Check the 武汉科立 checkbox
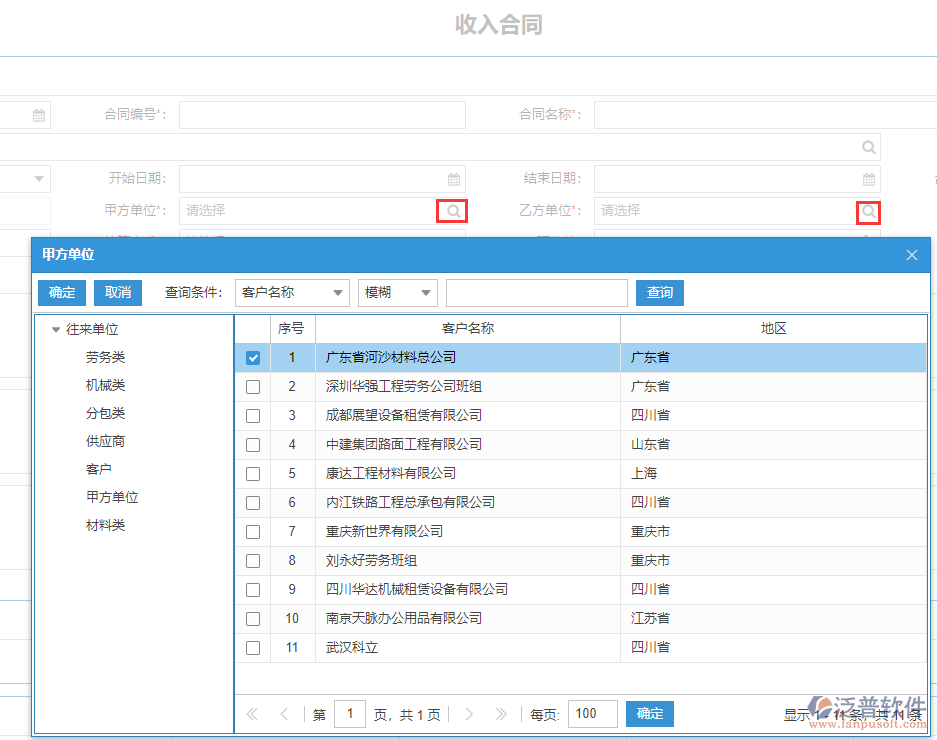This screenshot has width=937, height=740. [x=253, y=647]
